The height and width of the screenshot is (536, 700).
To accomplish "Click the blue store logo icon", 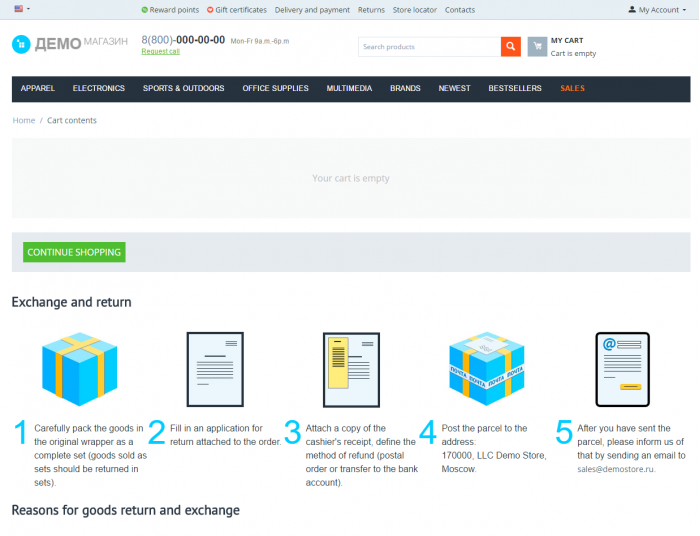I will (21, 44).
